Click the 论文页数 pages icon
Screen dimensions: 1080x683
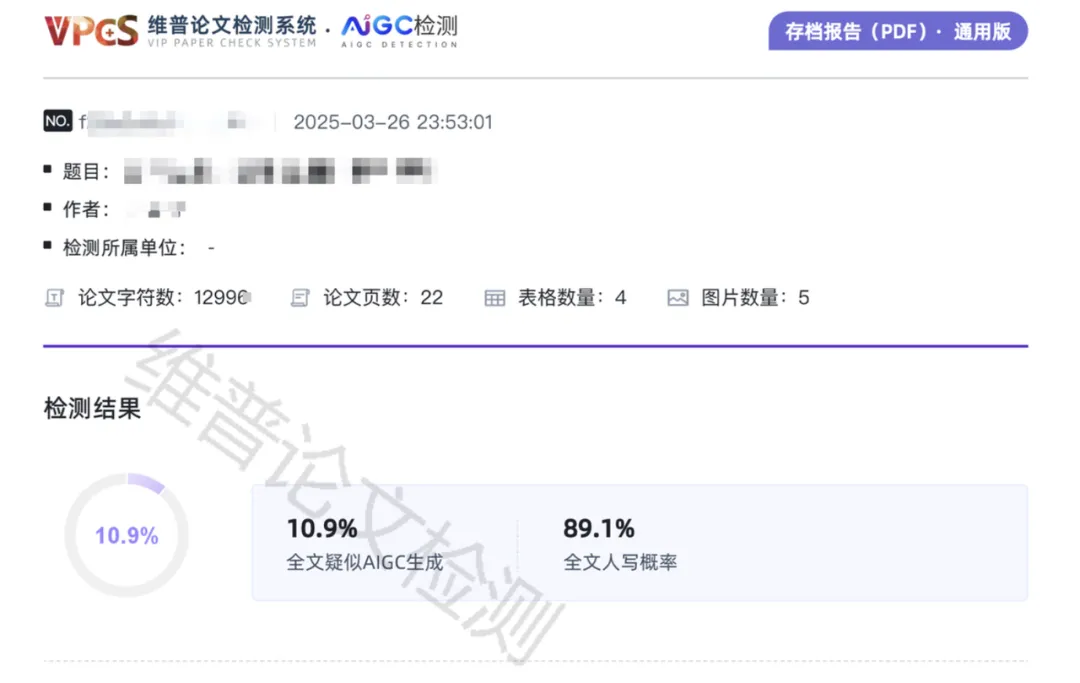point(300,298)
